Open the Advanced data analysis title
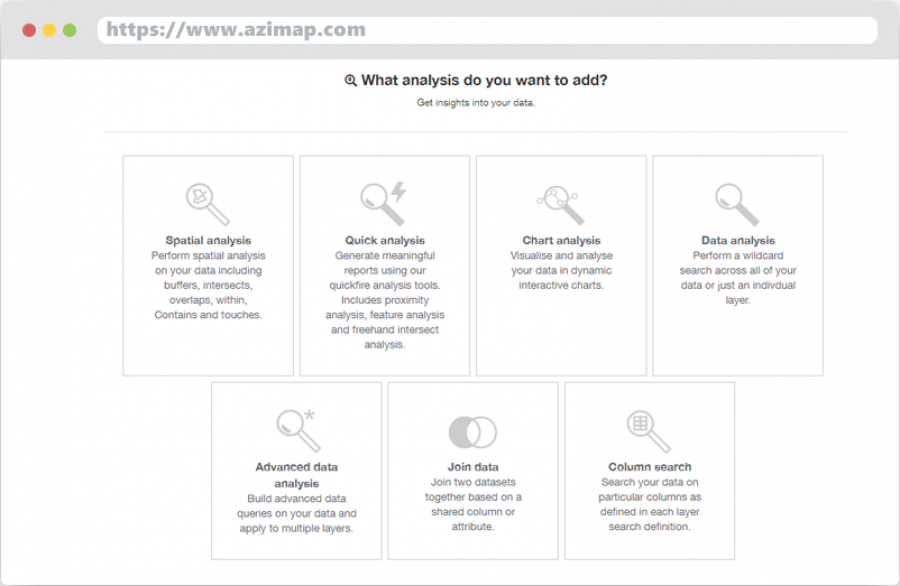 (297, 475)
